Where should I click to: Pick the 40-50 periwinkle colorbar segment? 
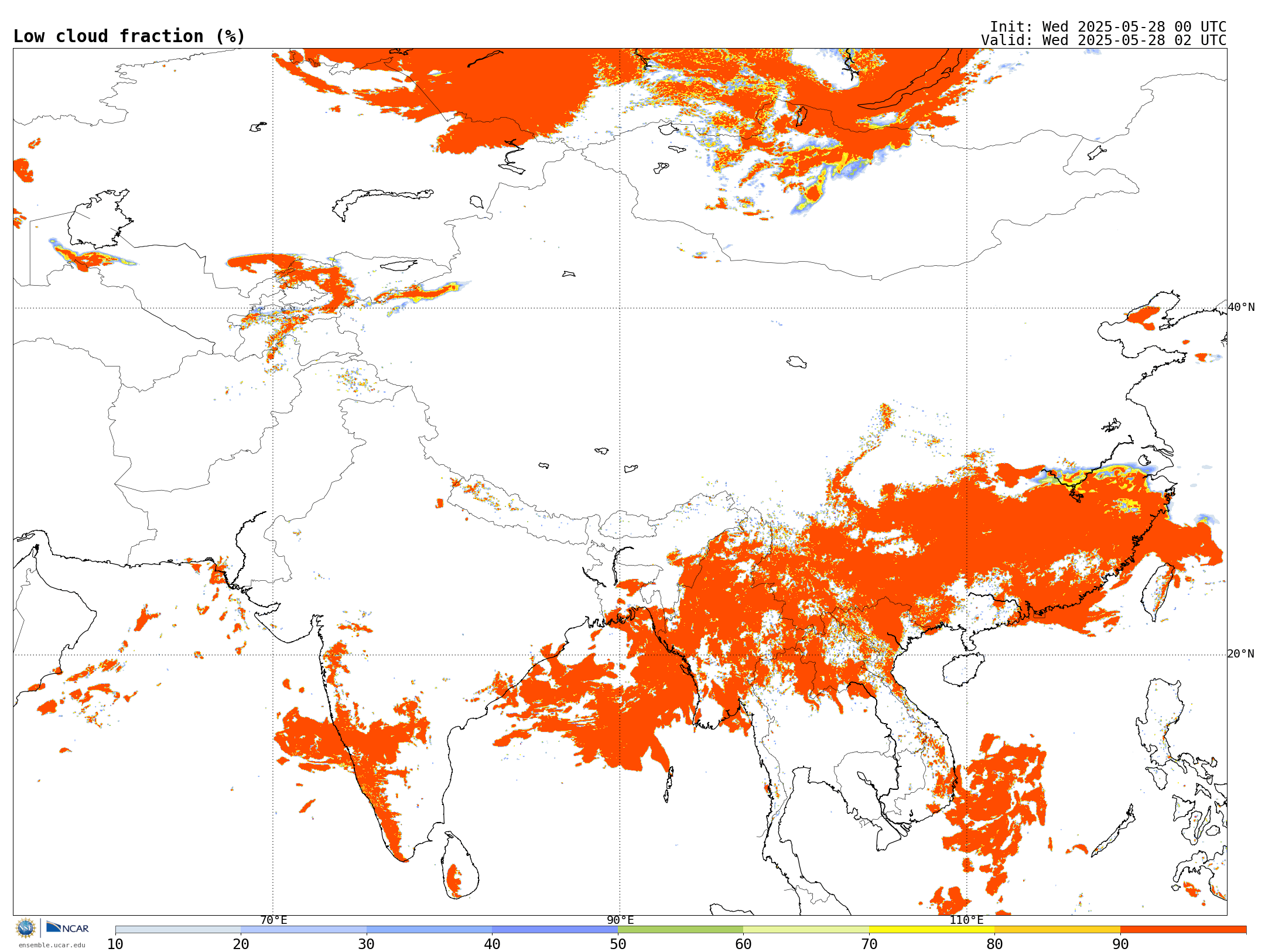555,930
